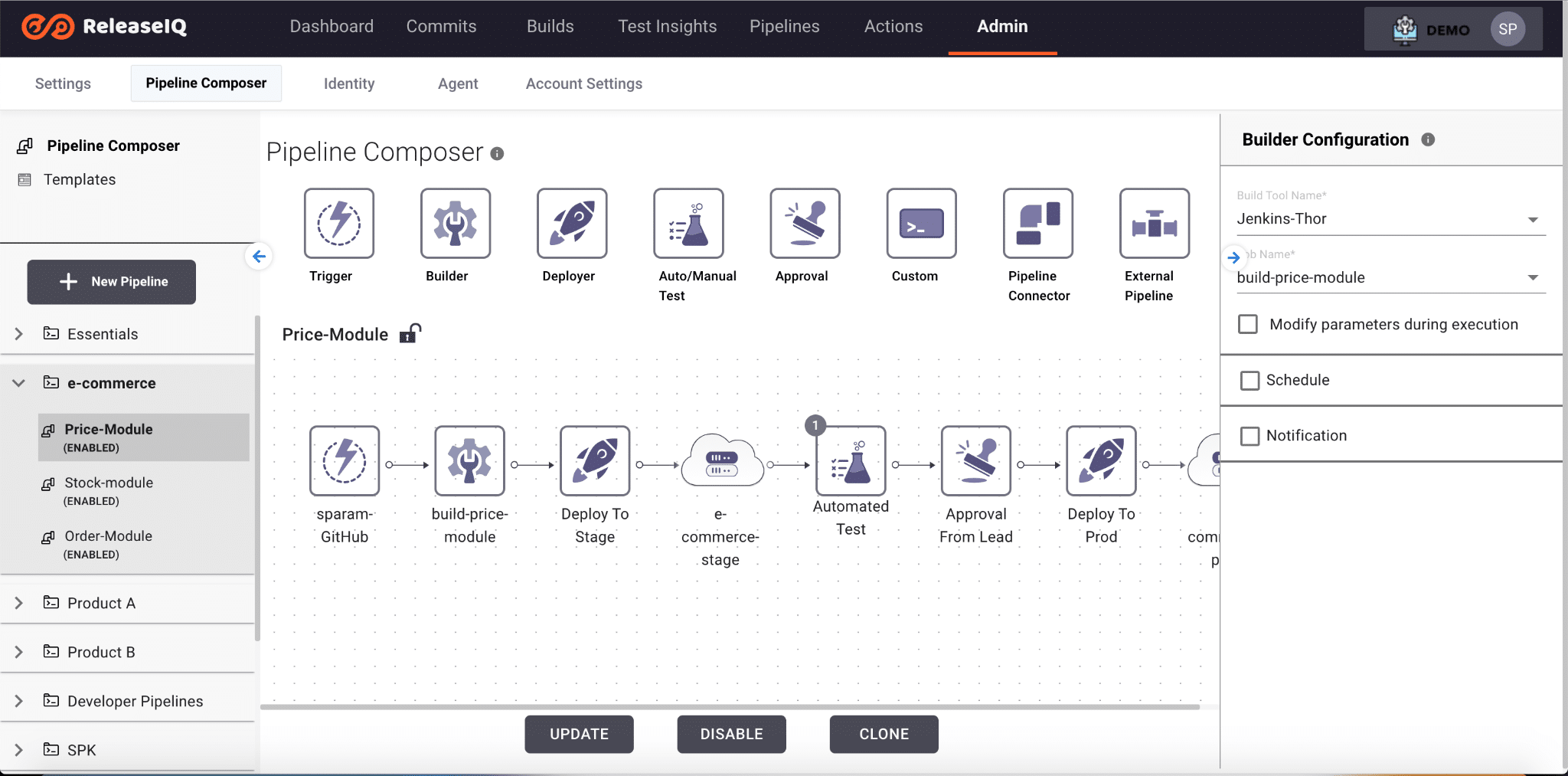Open Templates in the sidebar
1568x776 pixels.
[80, 179]
